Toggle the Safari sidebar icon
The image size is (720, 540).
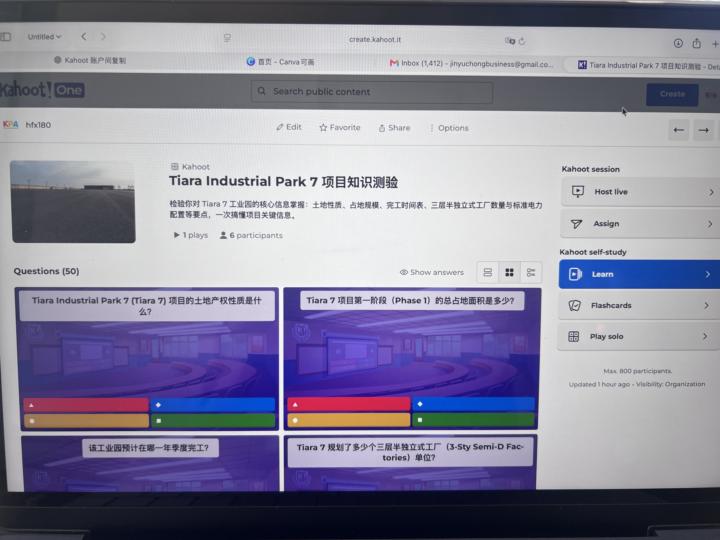[6, 36]
